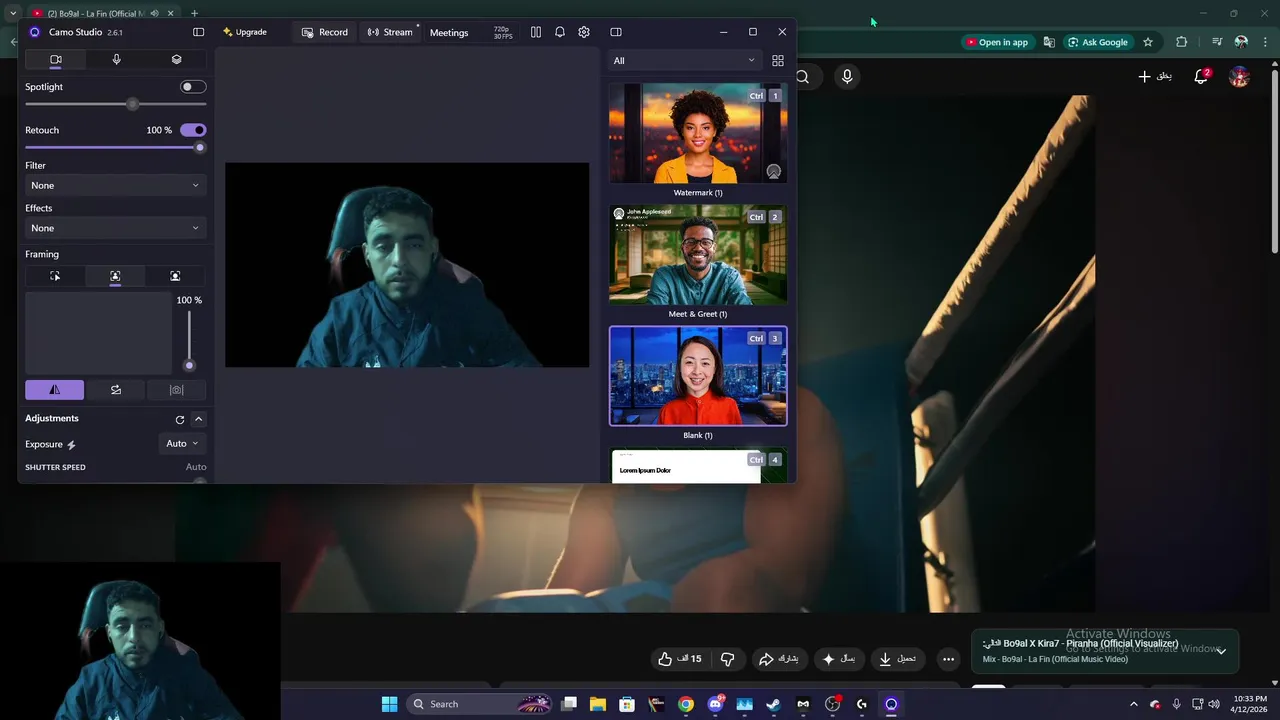Dislike the YouTube video

[727, 659]
